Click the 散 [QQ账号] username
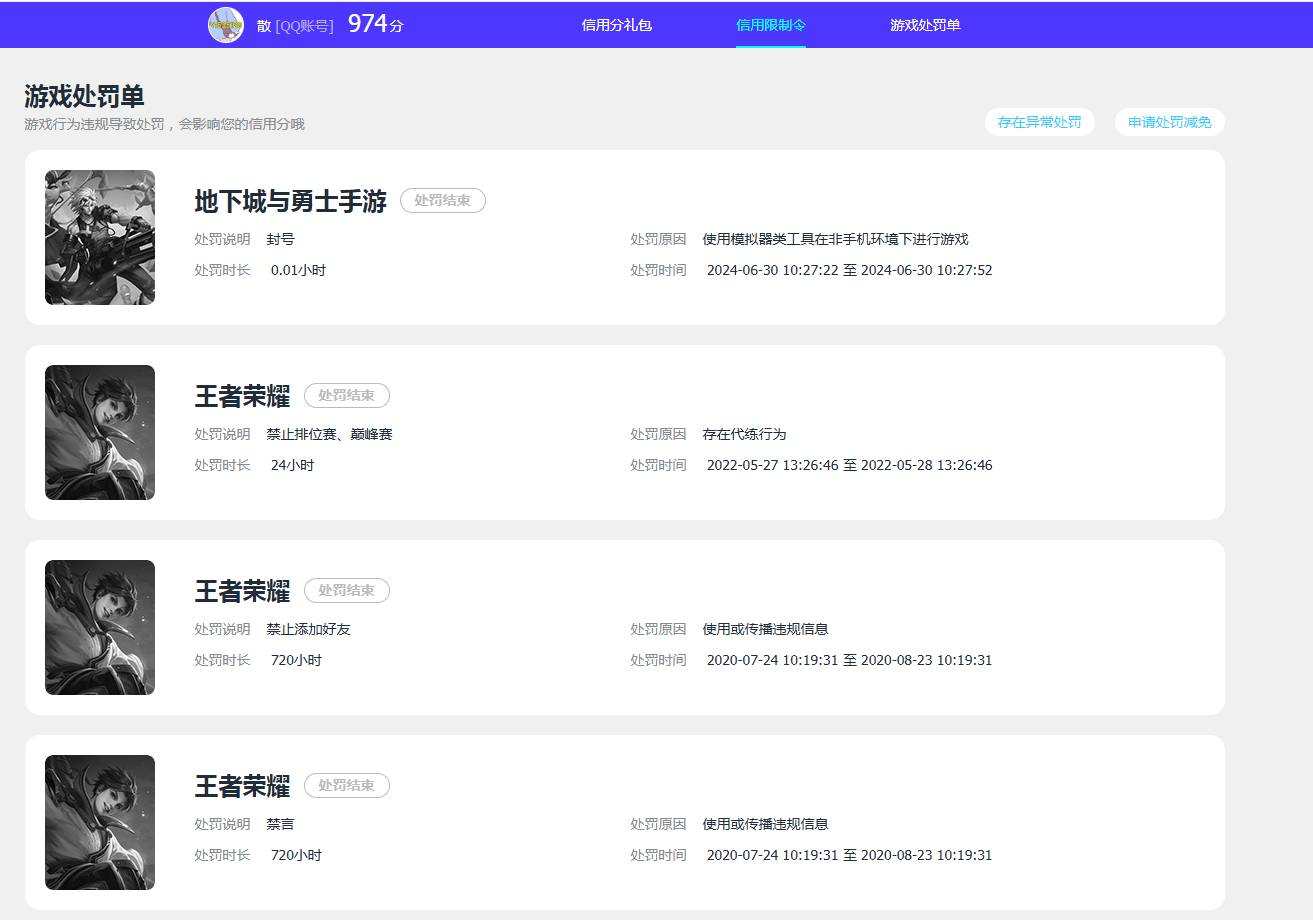 (295, 26)
